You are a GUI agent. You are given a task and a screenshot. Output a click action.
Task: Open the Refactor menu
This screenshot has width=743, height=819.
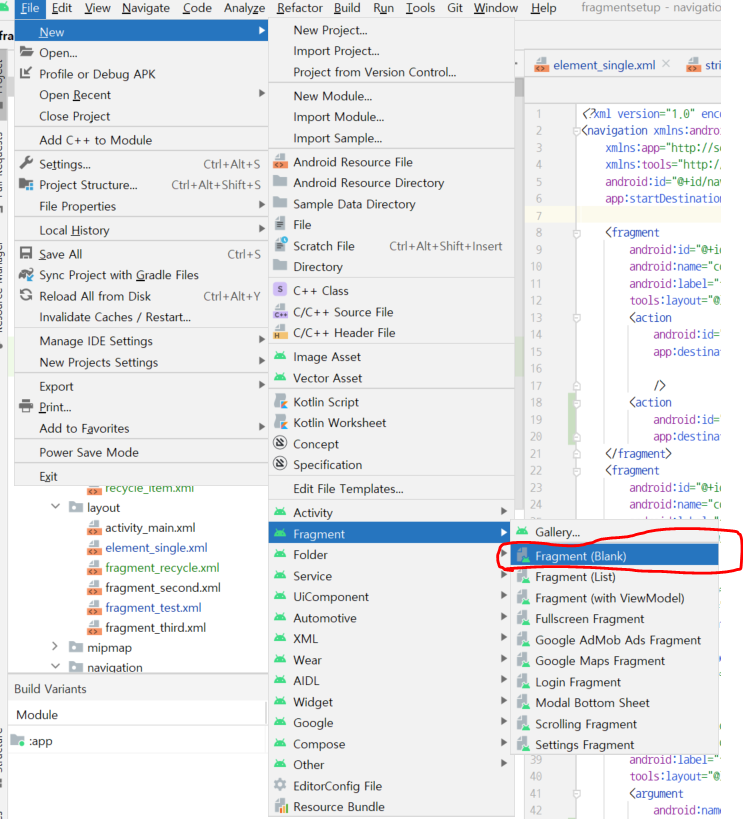pyautogui.click(x=300, y=8)
